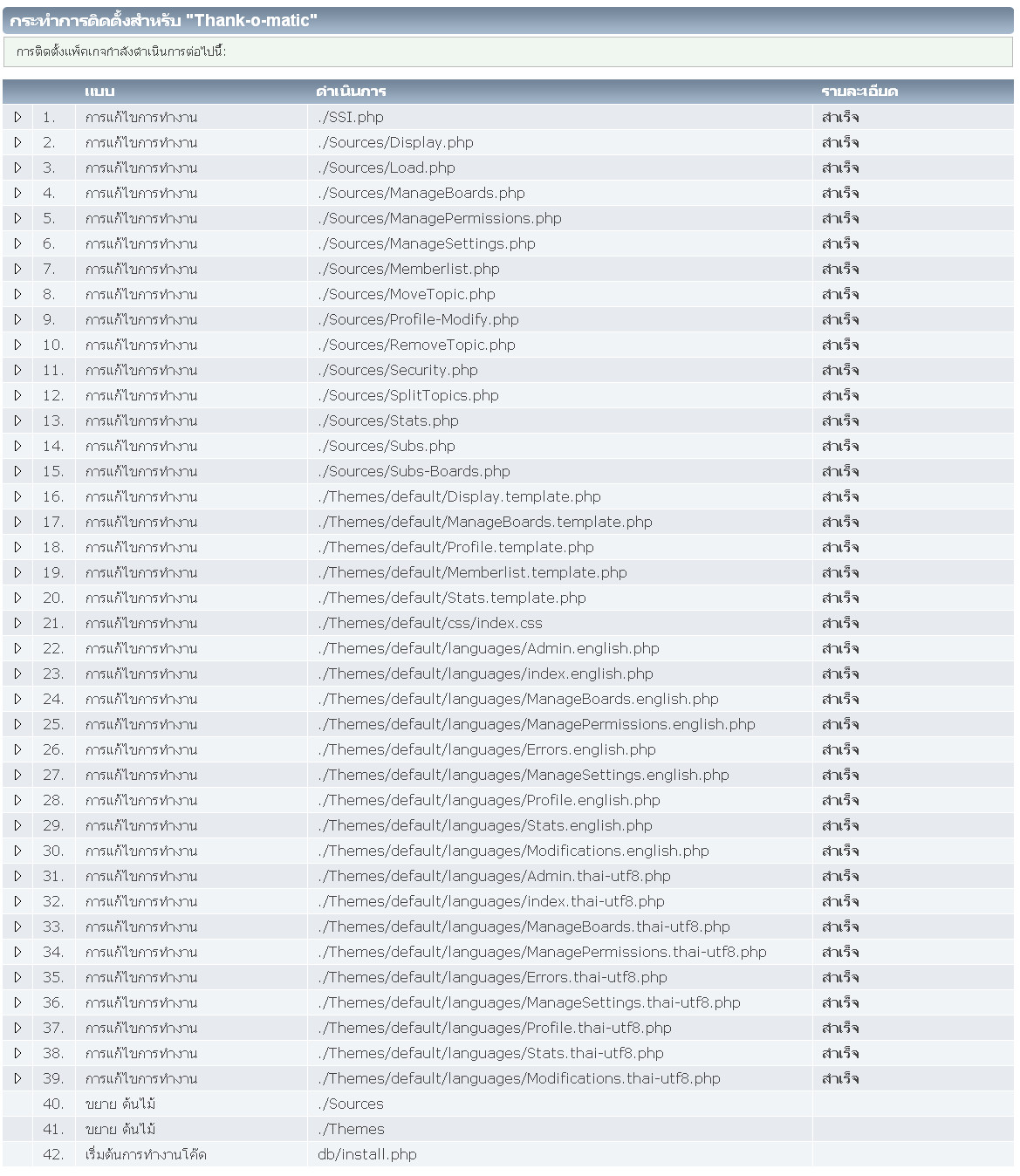This screenshot has height=1176, width=1020.
Task: Expand the ./Sources/Display.php row arrow
Action: click(x=17, y=142)
